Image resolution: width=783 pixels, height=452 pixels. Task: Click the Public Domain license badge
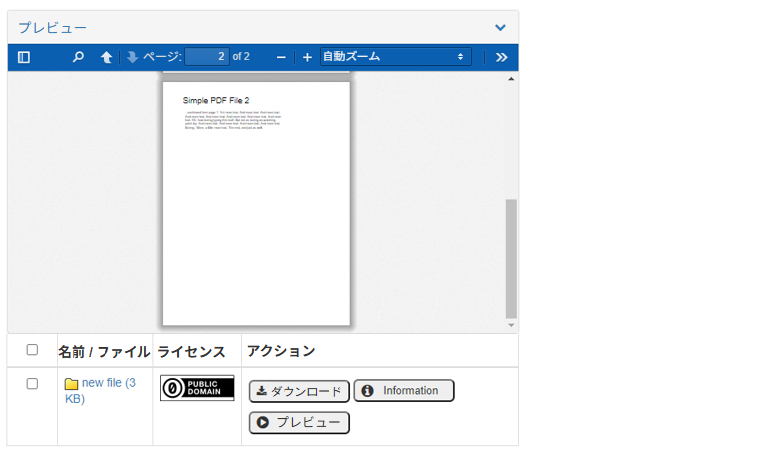[x=197, y=388]
